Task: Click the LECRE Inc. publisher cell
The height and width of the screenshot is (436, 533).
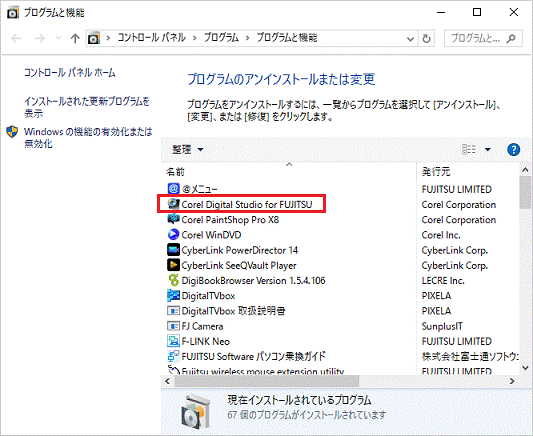Action: tap(443, 280)
